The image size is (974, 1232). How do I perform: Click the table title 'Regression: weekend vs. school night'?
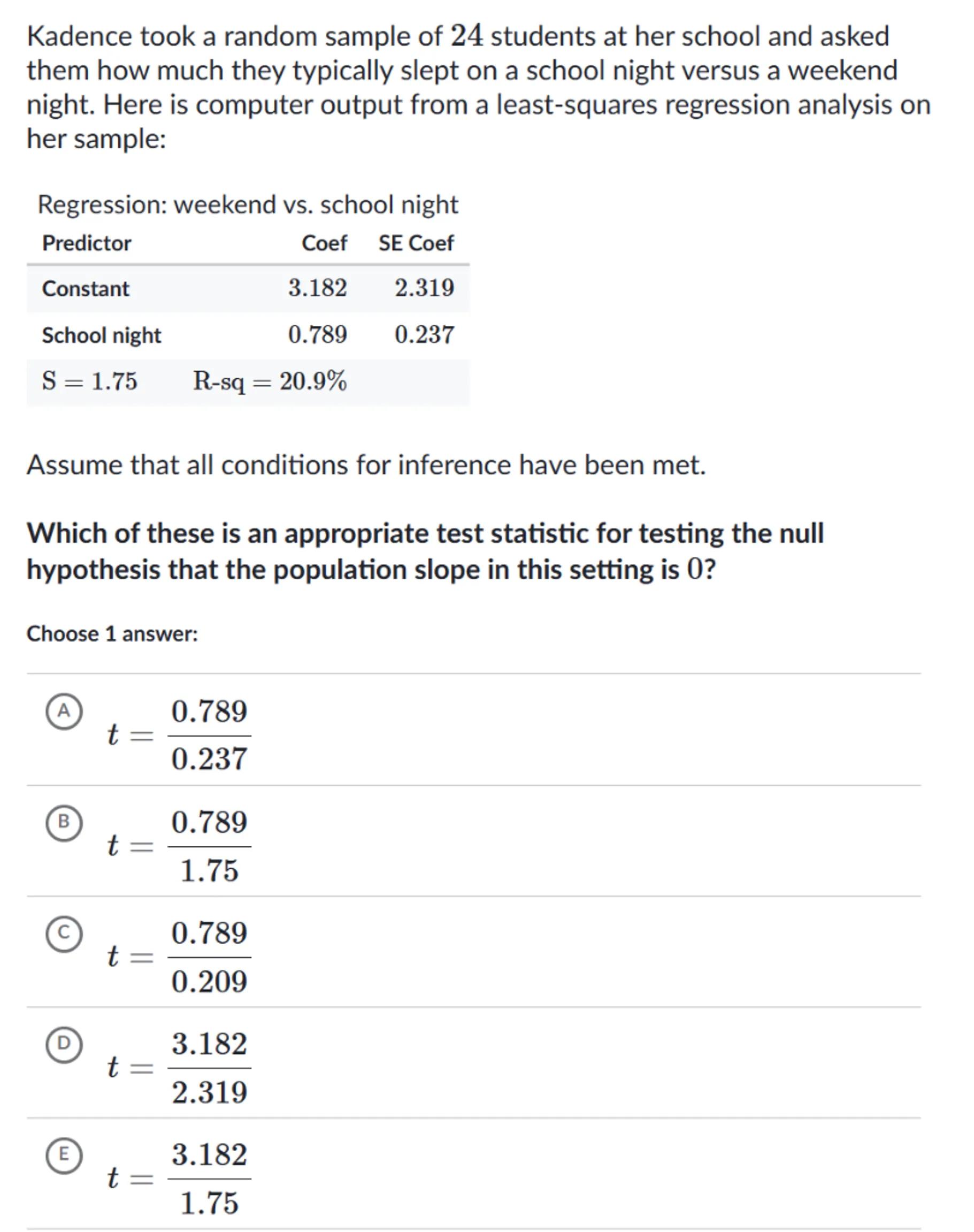click(x=248, y=205)
